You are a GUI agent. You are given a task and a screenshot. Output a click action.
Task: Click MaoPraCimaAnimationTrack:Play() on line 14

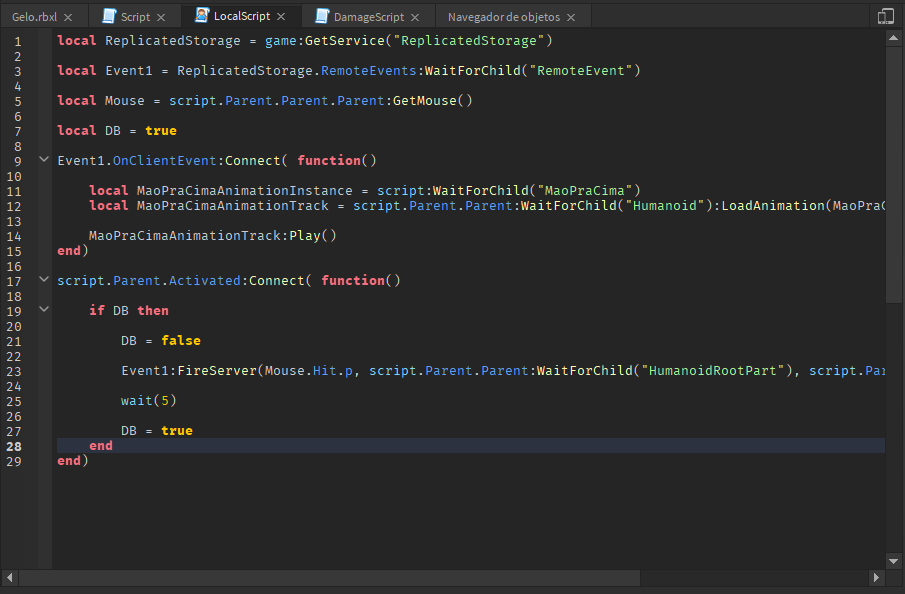pos(212,236)
